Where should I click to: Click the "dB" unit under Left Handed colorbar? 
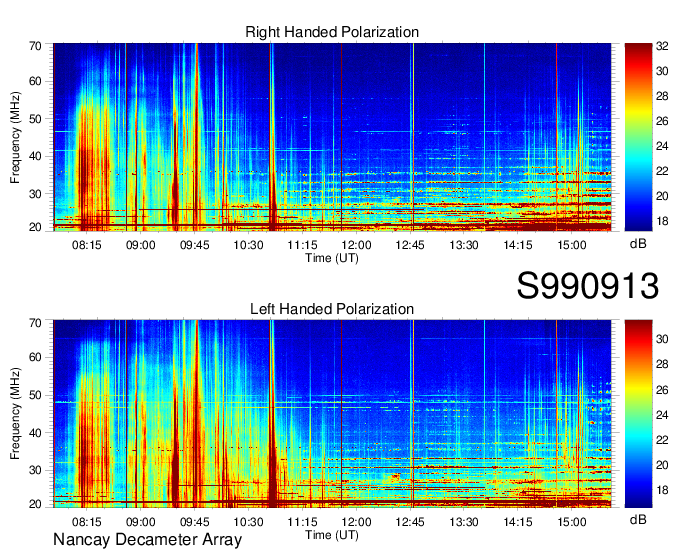(x=638, y=519)
